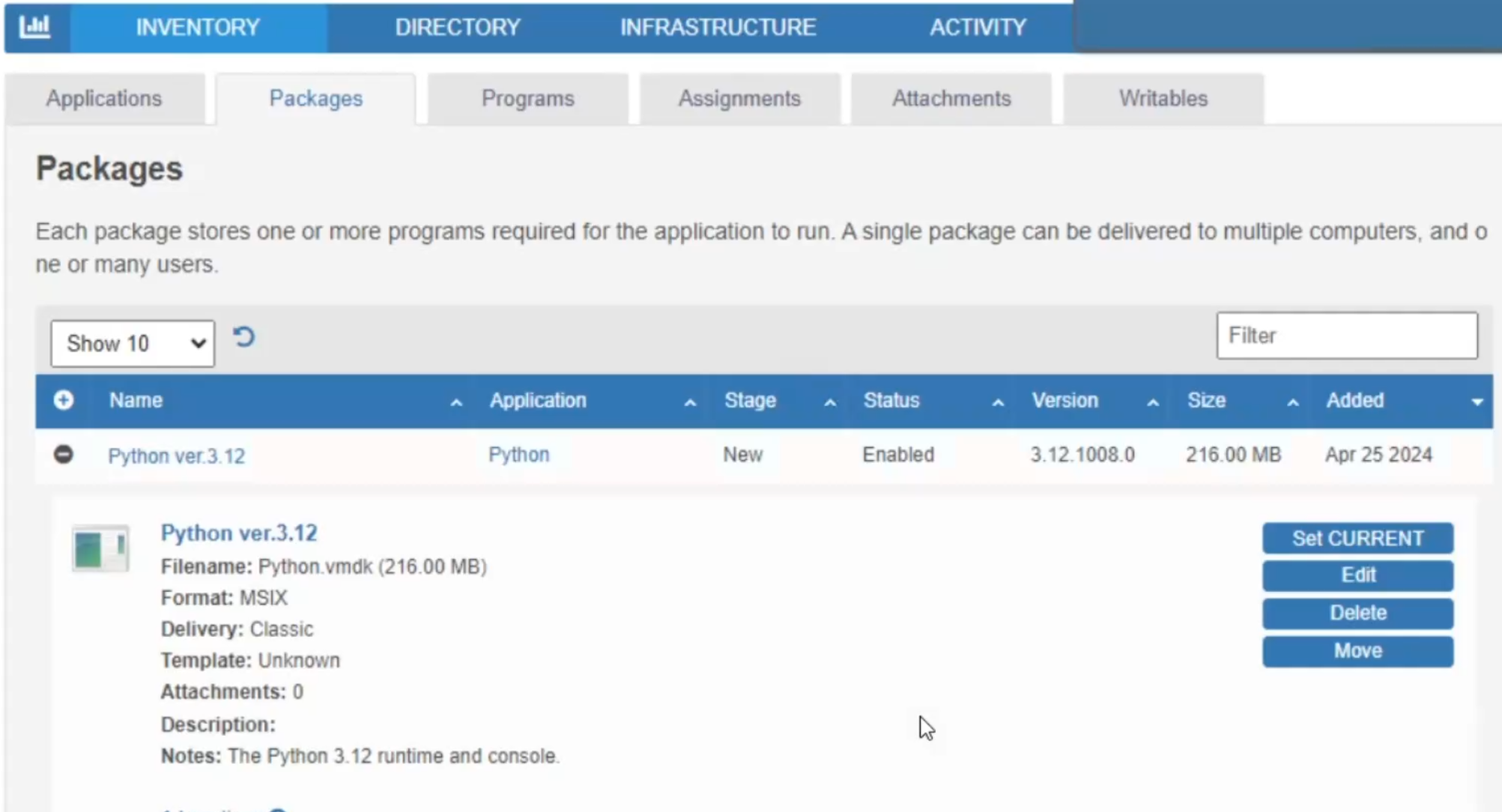Click inside the Filter field
This screenshot has width=1502, height=812.
(1346, 336)
